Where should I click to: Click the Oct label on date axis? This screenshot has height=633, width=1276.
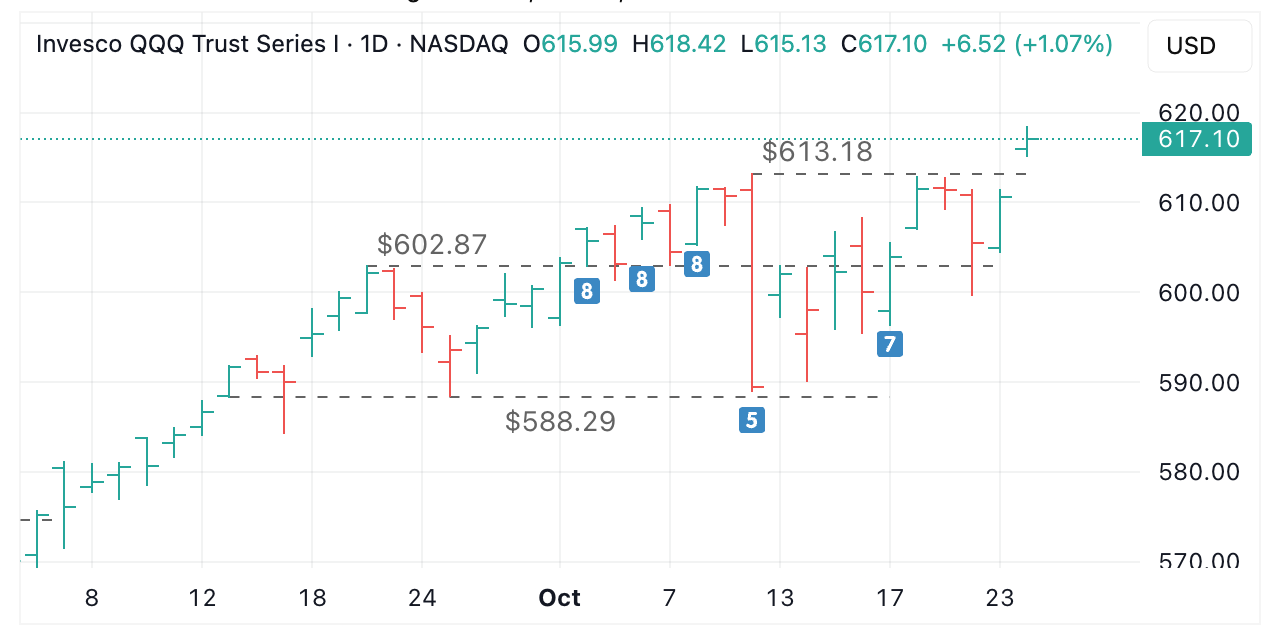(559, 599)
